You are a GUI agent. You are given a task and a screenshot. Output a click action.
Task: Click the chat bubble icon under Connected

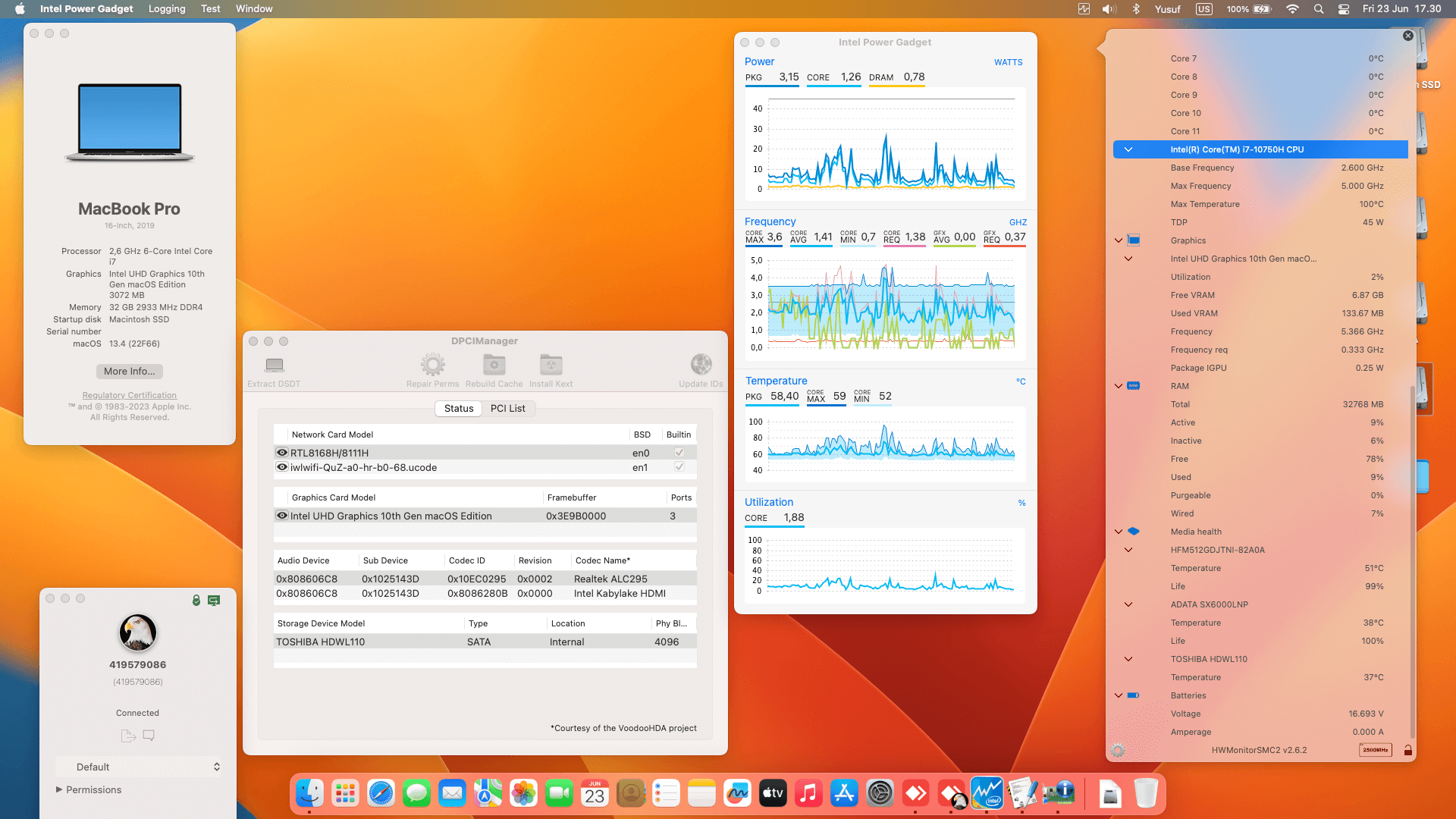pyautogui.click(x=149, y=736)
